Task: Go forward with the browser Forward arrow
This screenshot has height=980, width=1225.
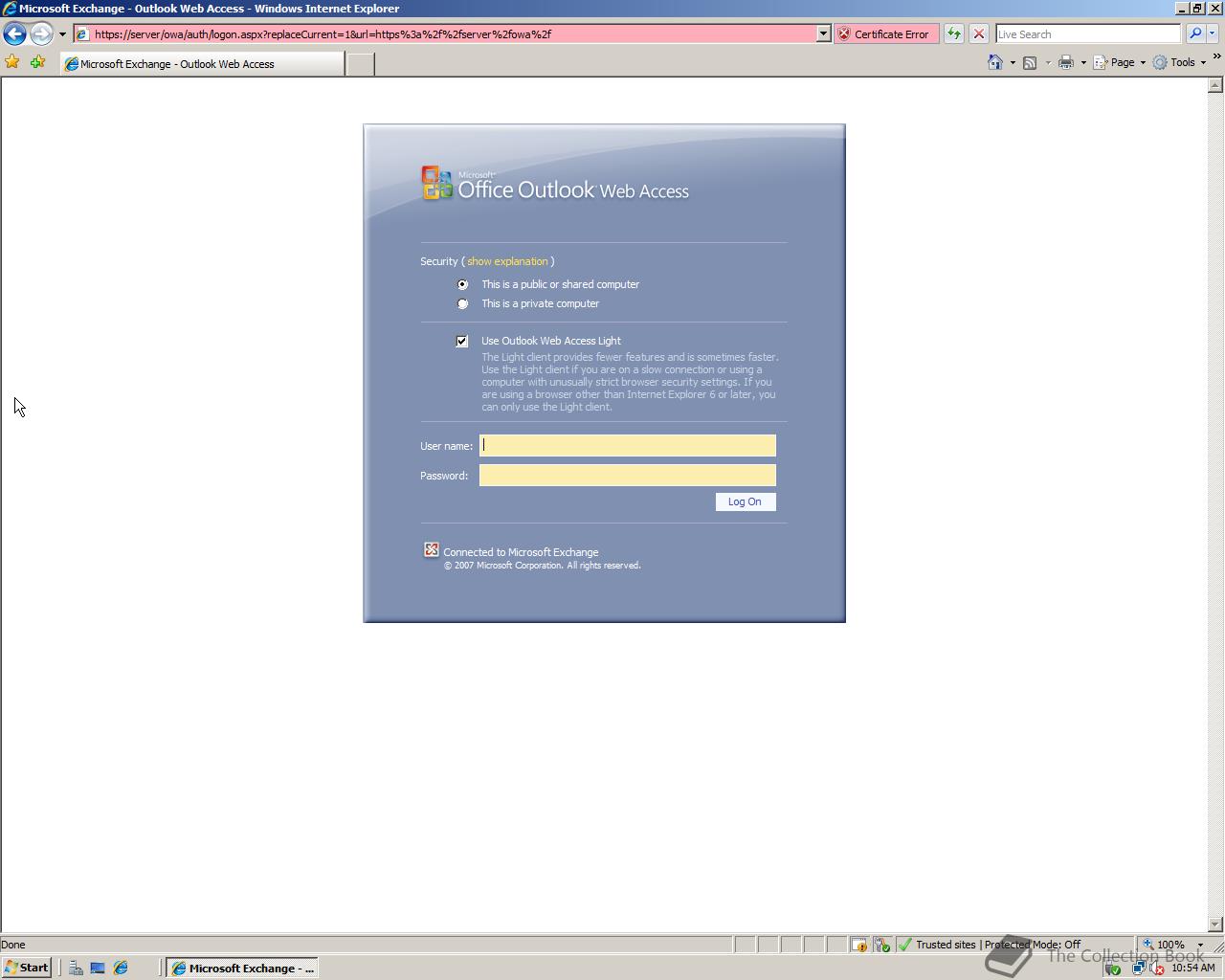Action: click(x=41, y=33)
